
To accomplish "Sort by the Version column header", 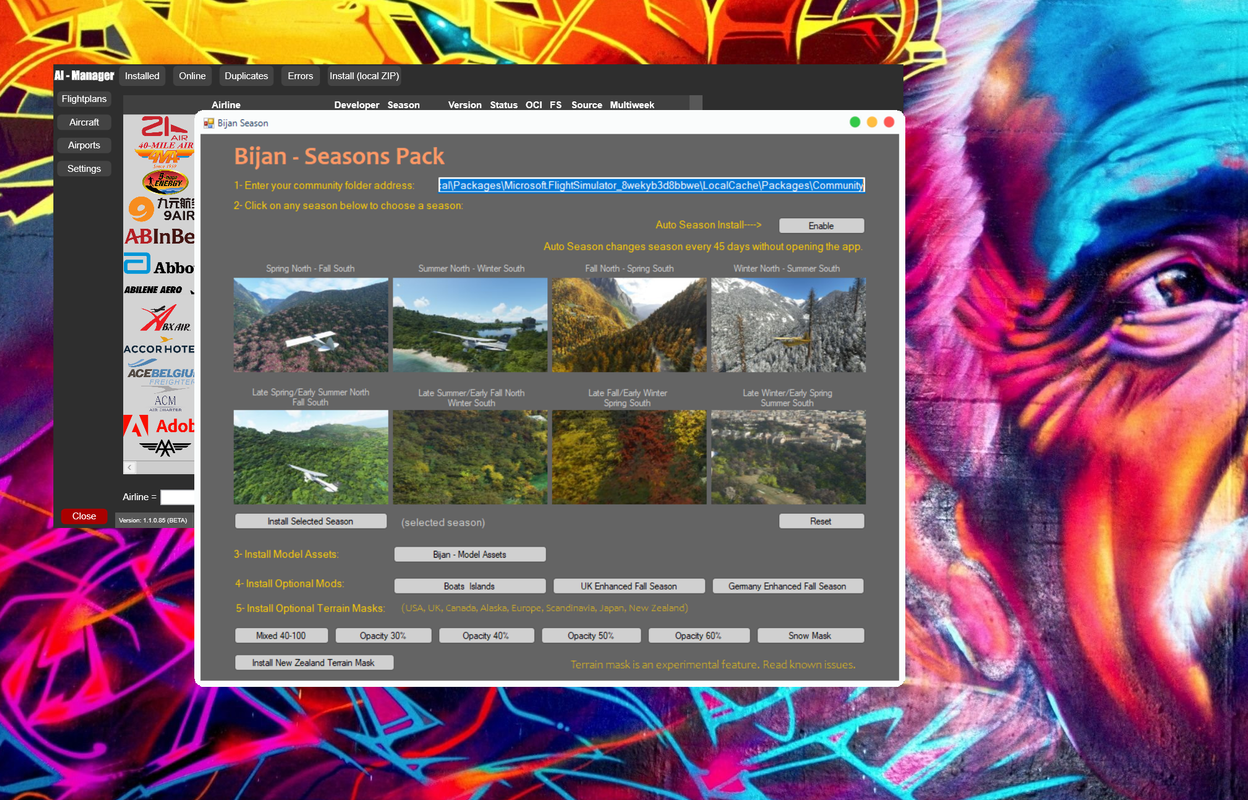I will [x=465, y=105].
